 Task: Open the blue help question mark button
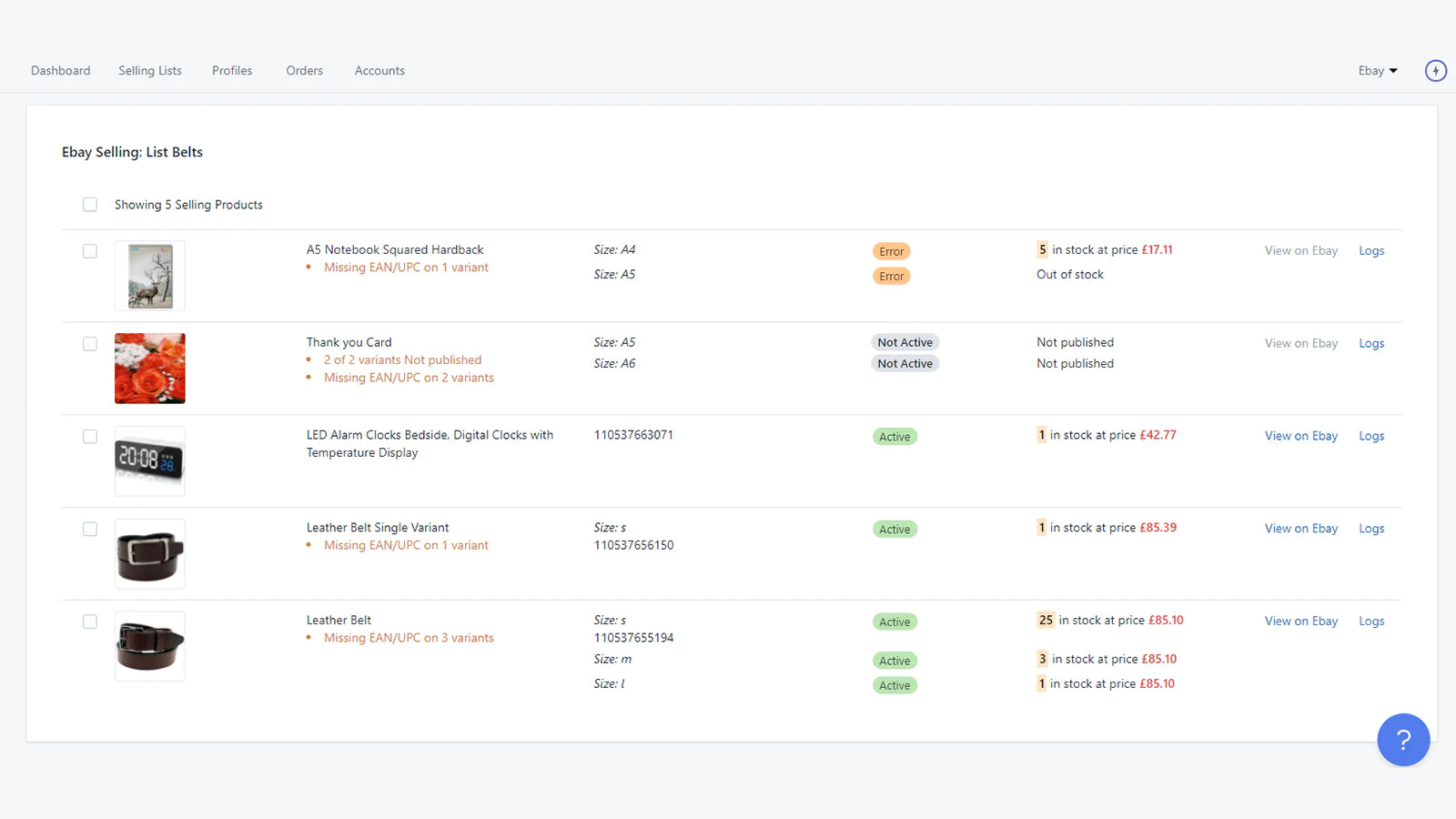tap(1403, 740)
